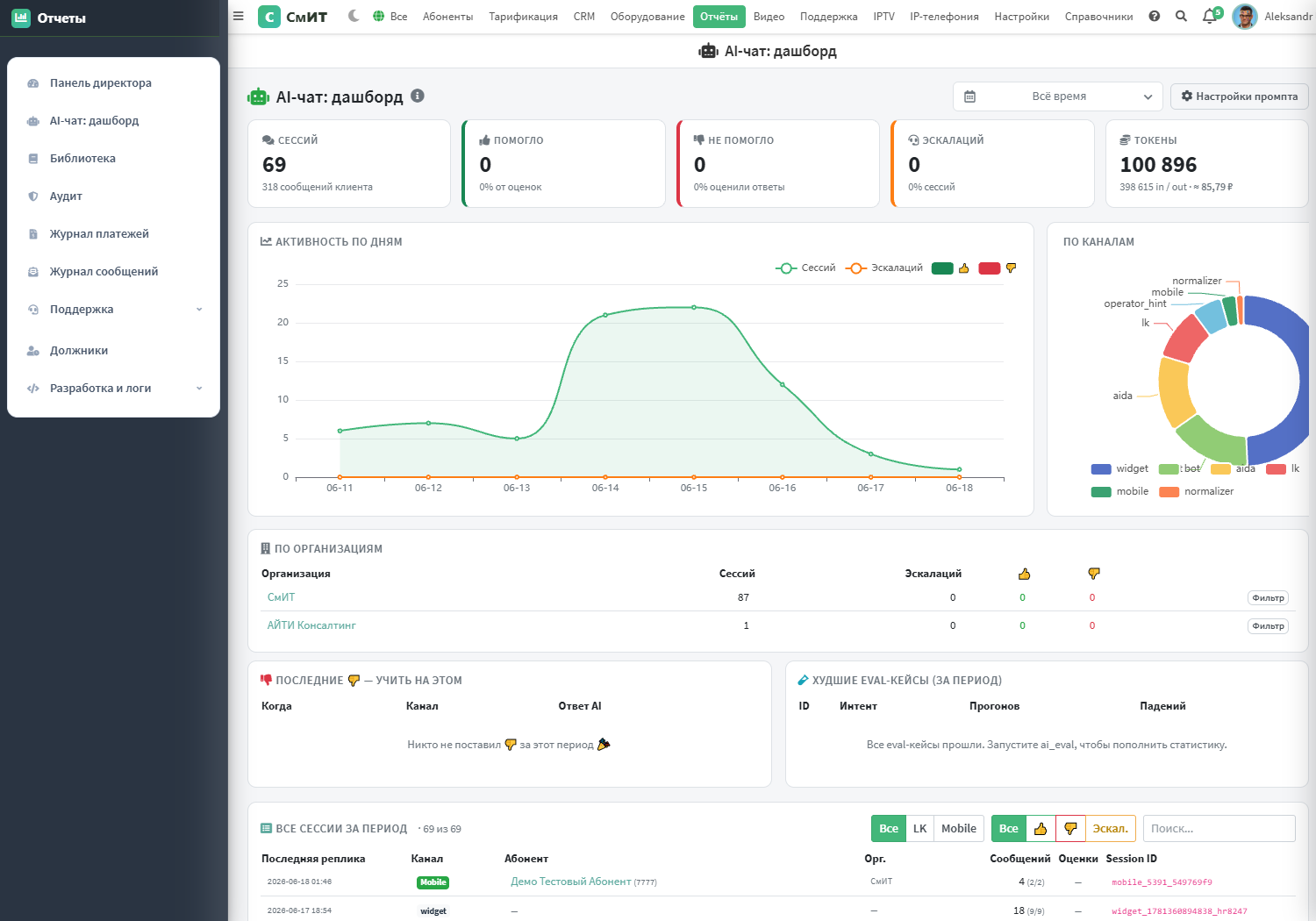The image size is (1316, 921).
Task: Open the Тарификация top menu
Action: (523, 17)
